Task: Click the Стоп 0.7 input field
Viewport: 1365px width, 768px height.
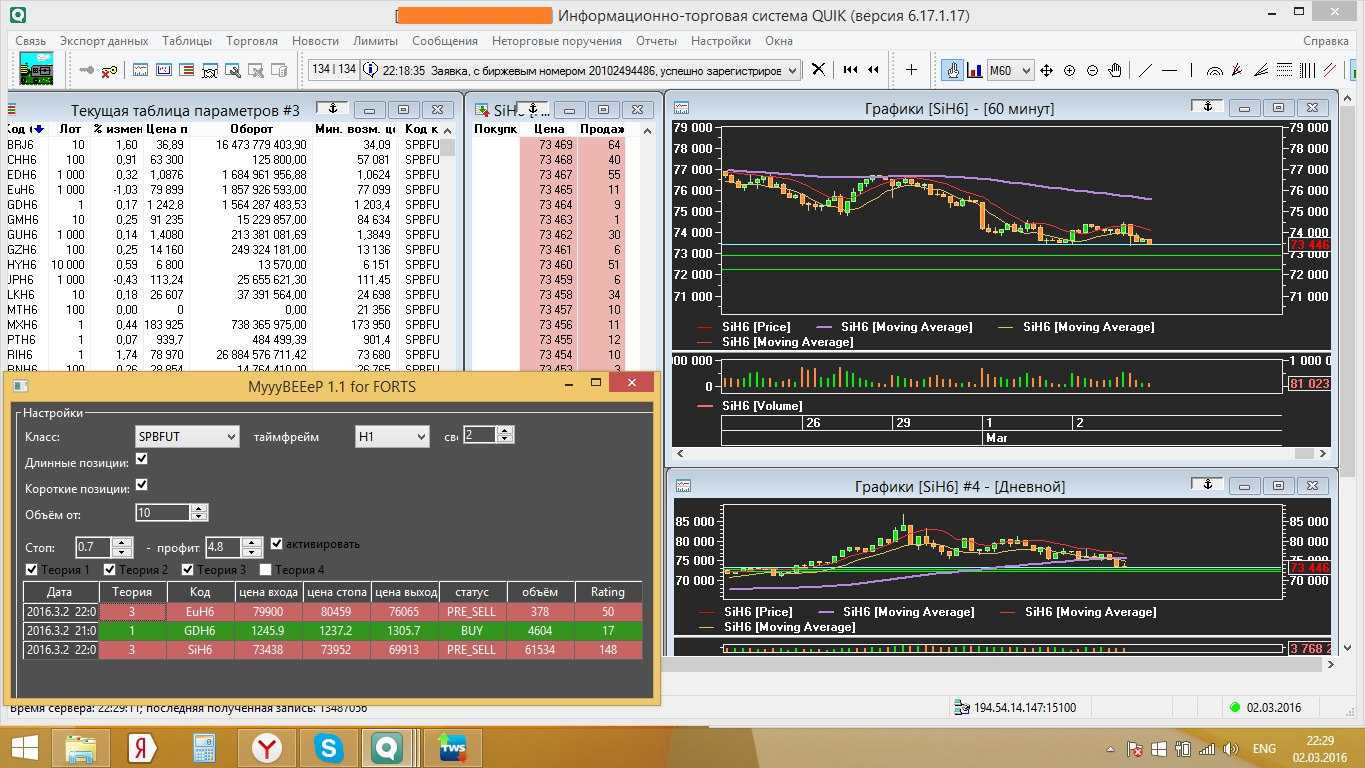Action: (x=94, y=547)
